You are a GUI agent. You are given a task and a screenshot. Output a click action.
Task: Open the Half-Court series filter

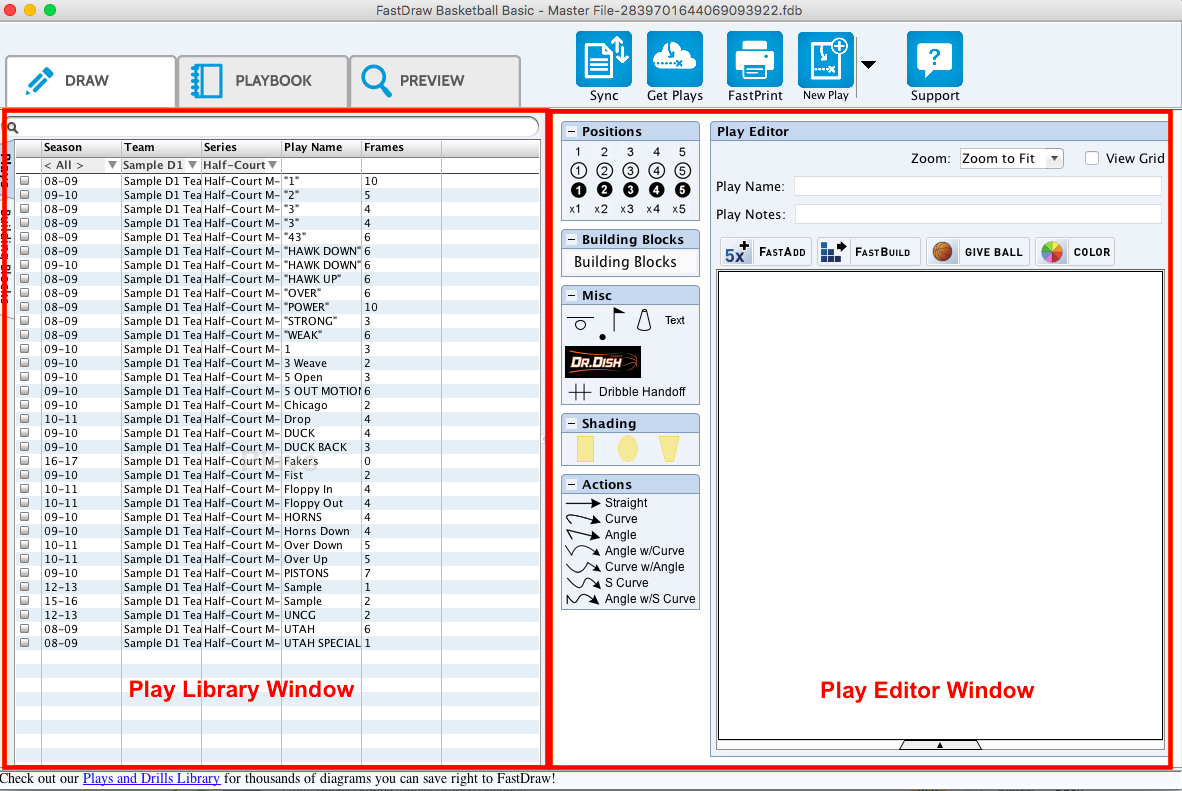pyautogui.click(x=273, y=165)
